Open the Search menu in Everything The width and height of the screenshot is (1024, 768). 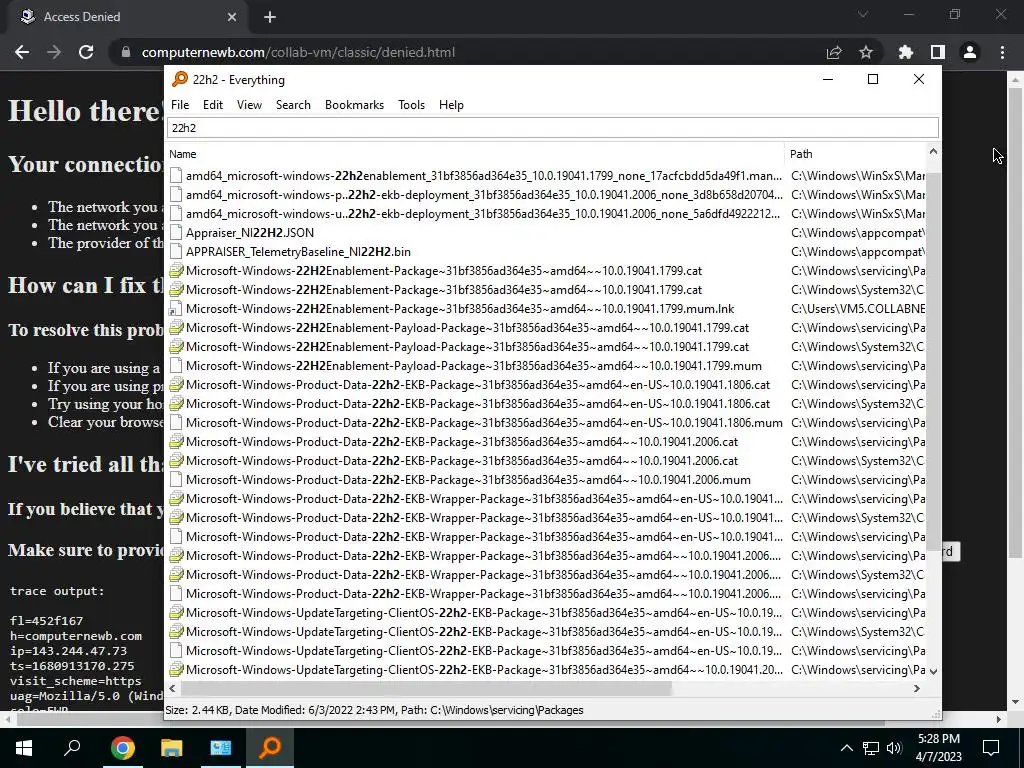(293, 104)
